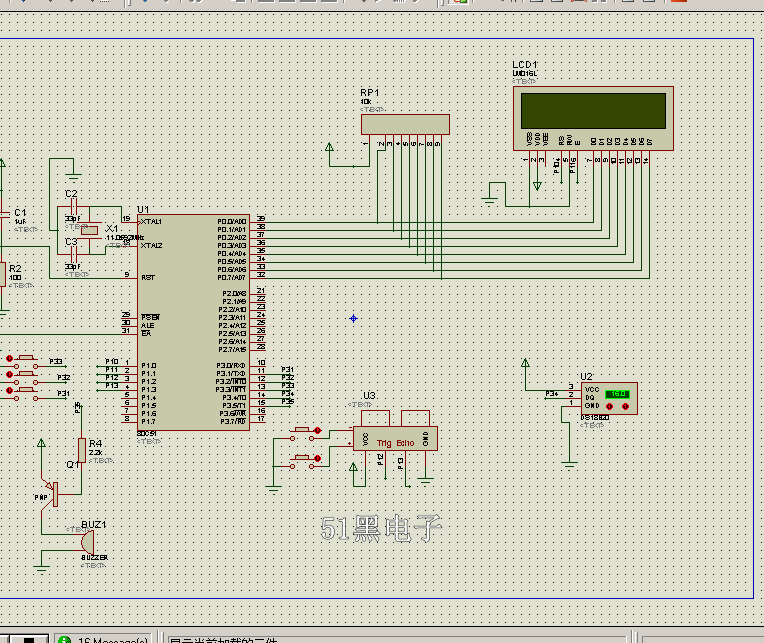This screenshot has width=764, height=643.
Task: Select resistor R2 symbol
Action: [x=2, y=275]
